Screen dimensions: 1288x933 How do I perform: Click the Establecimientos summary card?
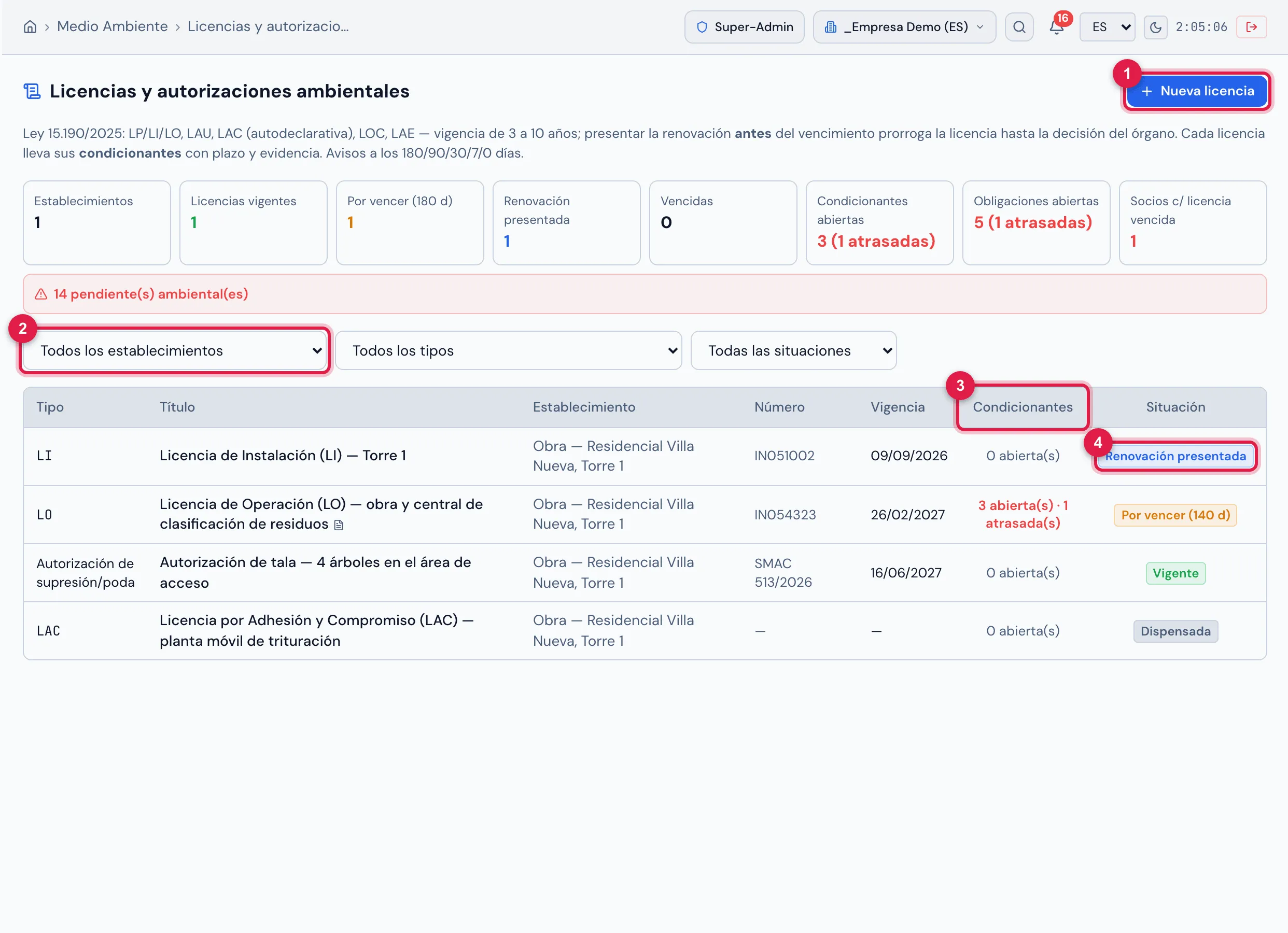click(x=97, y=222)
